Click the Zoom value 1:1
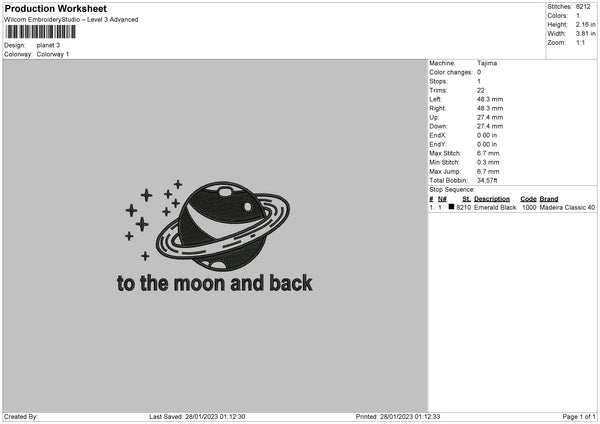This screenshot has width=600, height=424. tap(580, 42)
